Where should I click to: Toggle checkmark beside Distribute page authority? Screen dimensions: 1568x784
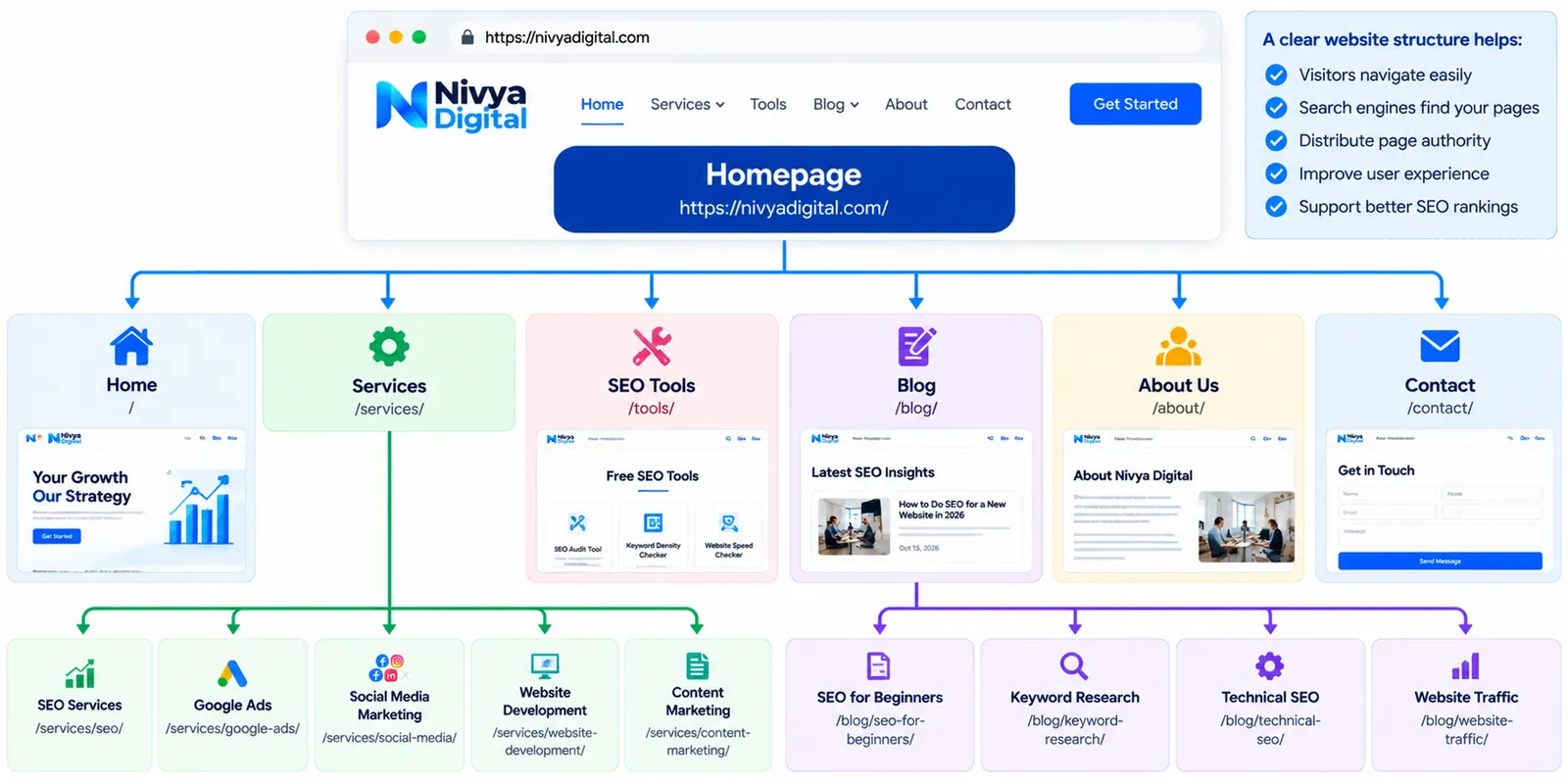tap(1276, 140)
